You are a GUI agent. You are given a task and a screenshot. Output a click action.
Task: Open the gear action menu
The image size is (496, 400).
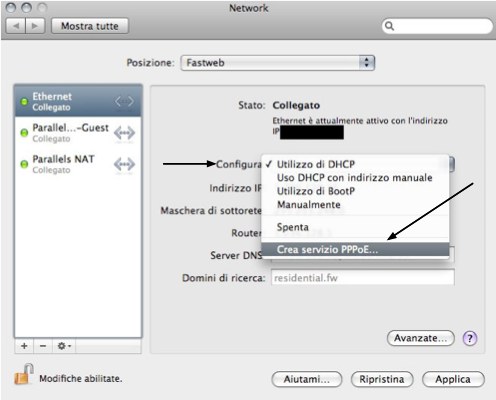pos(64,346)
